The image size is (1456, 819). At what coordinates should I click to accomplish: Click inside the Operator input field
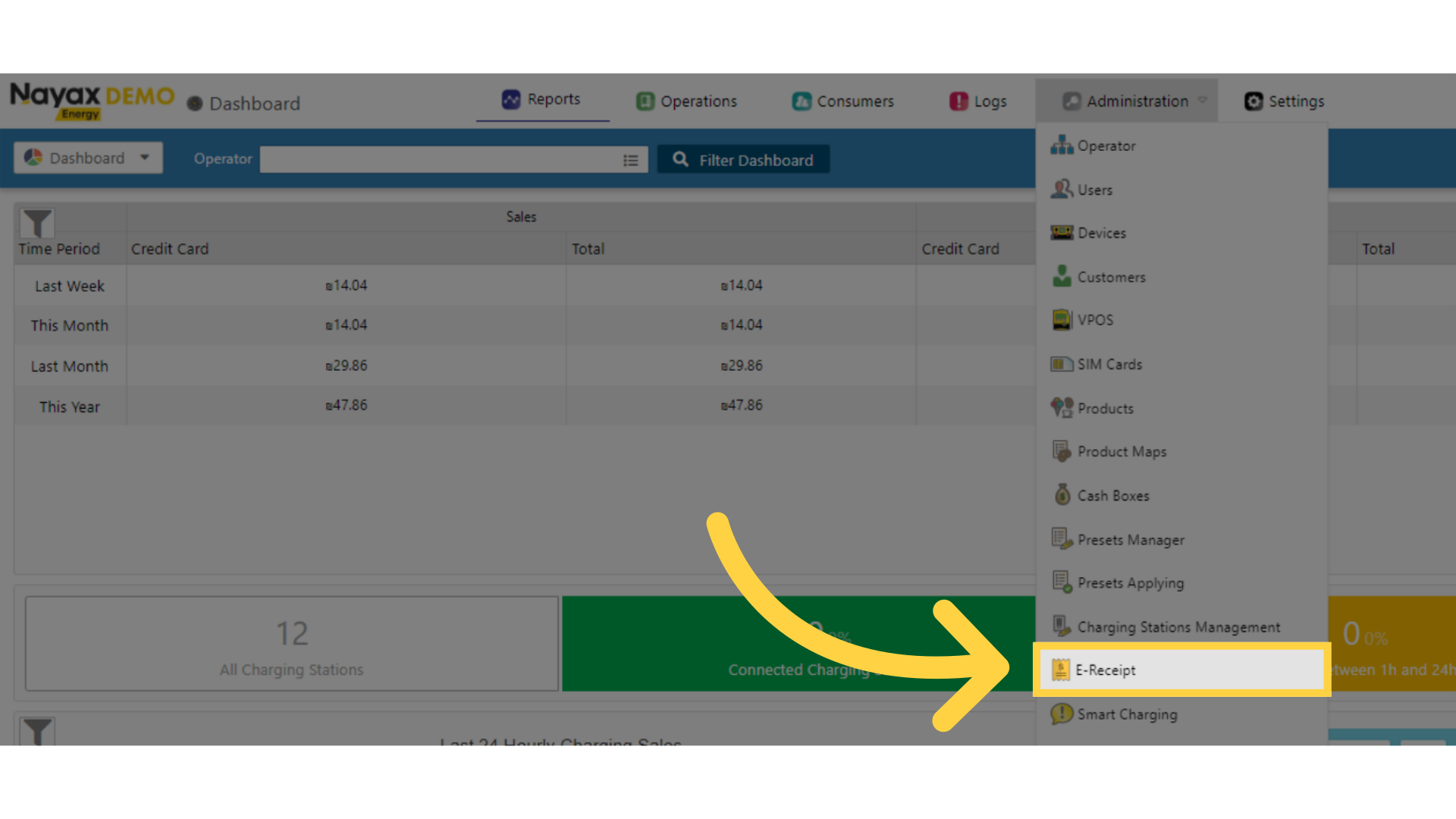click(440, 160)
